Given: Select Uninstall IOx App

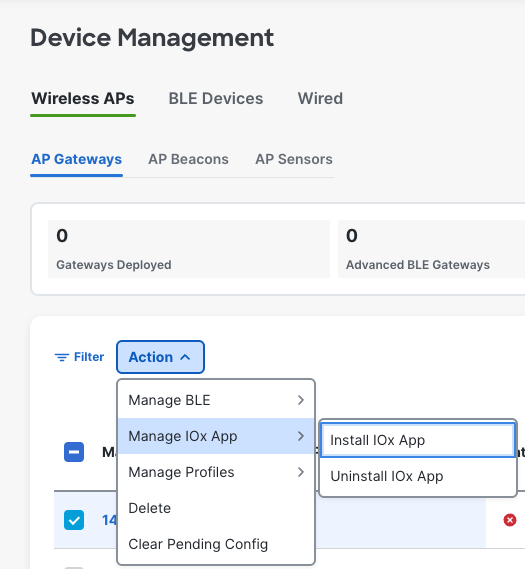Looking at the screenshot, I should pos(418,476).
